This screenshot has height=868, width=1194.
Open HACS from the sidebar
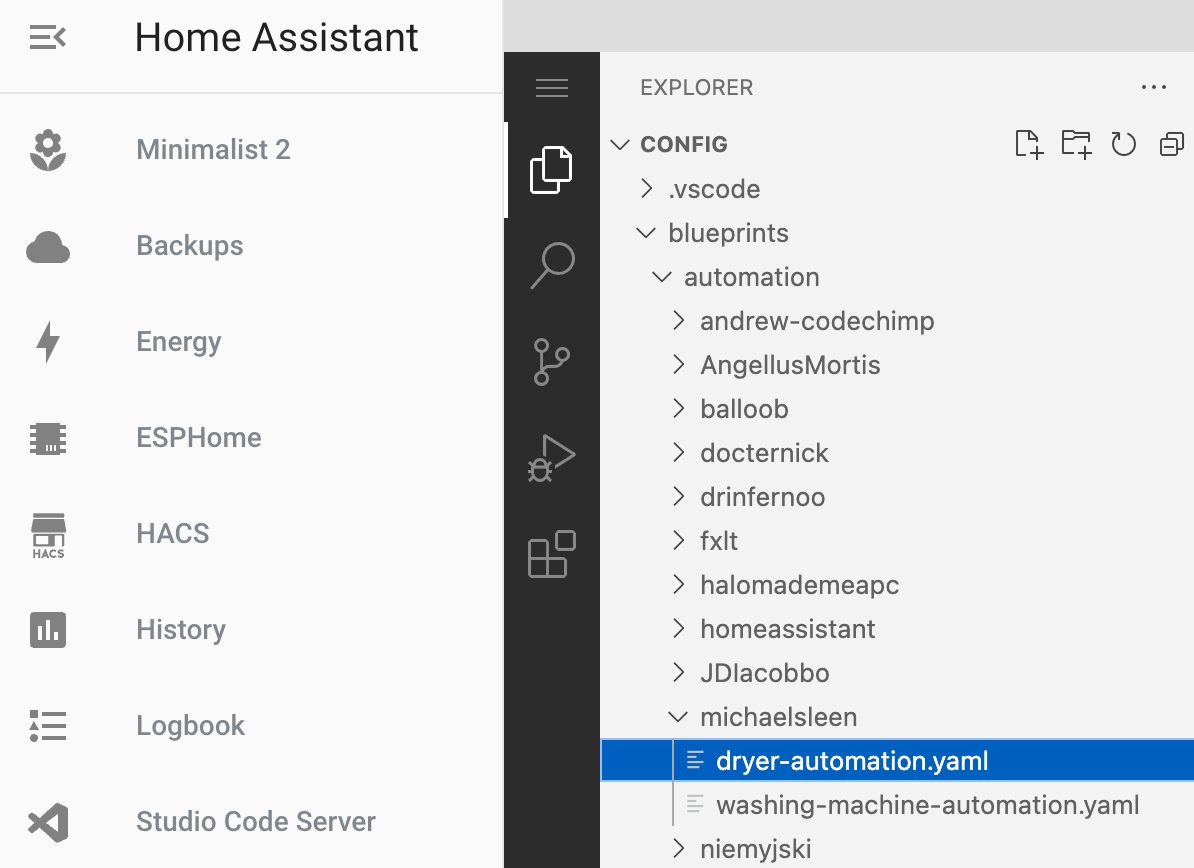pos(173,534)
